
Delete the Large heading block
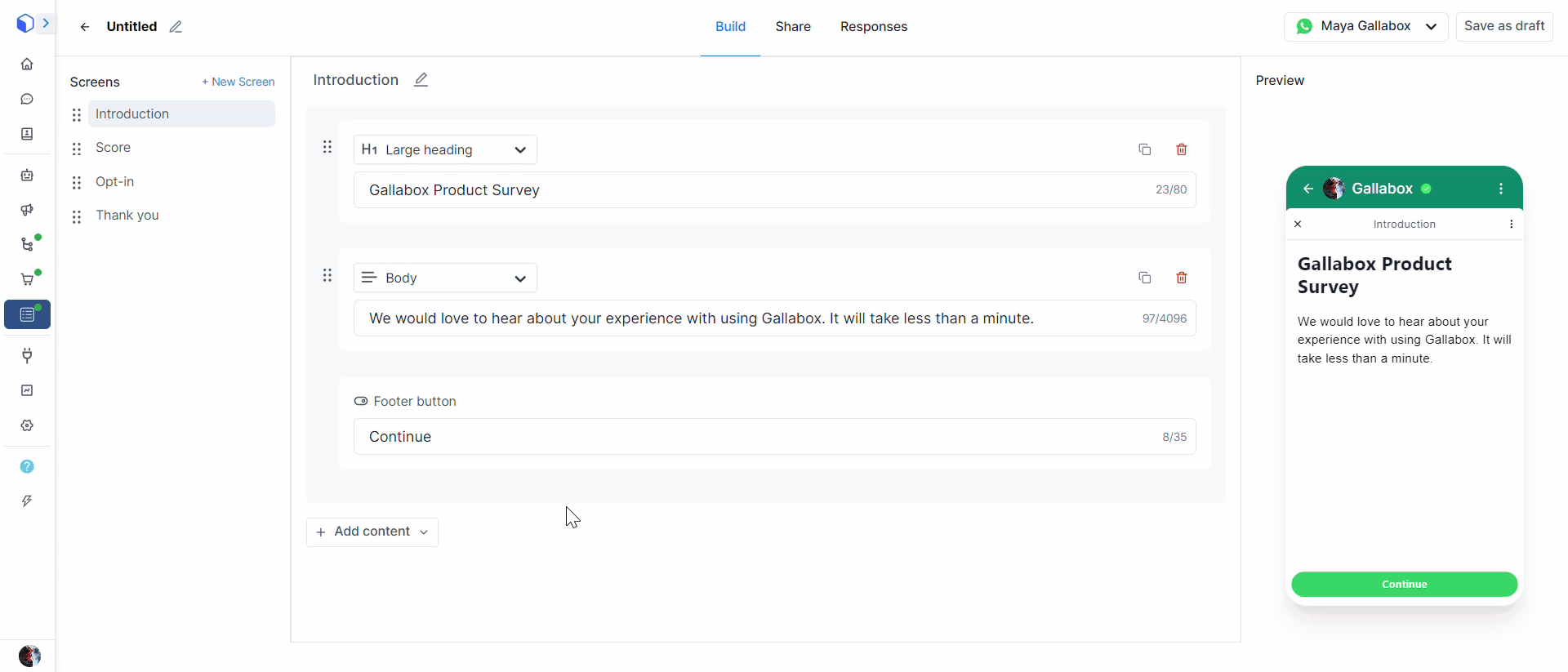pos(1181,149)
